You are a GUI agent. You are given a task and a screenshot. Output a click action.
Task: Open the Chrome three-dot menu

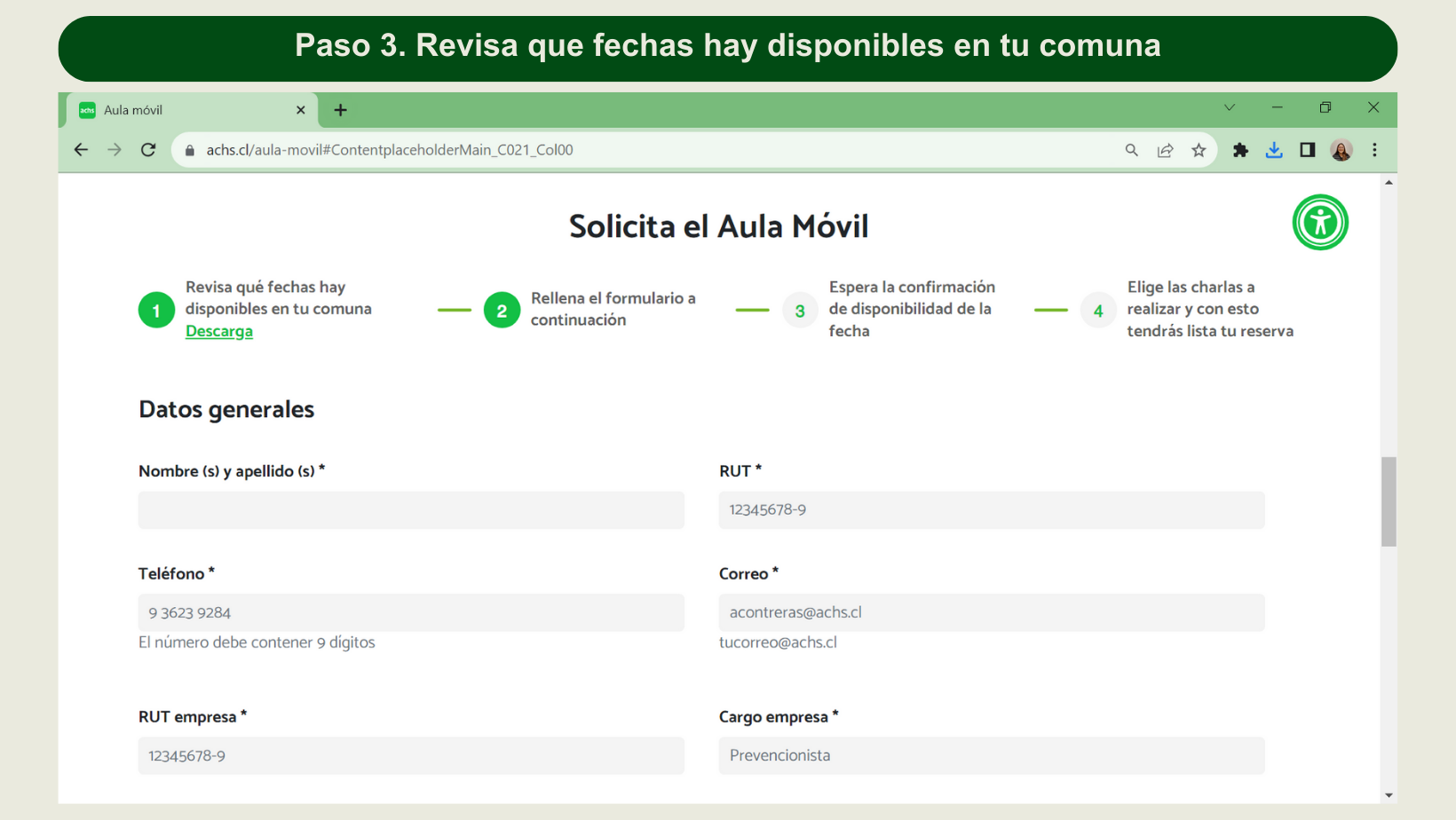pos(1374,150)
